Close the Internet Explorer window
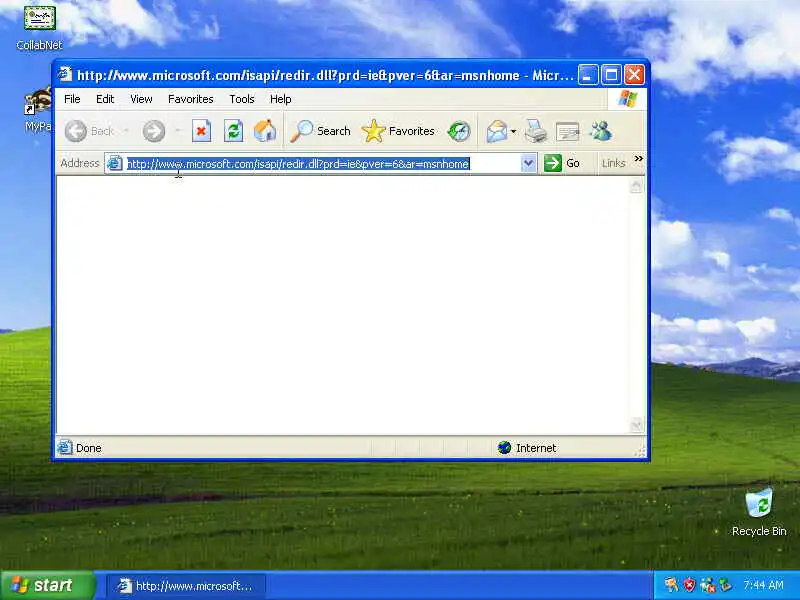Screen dimensions: 800x600 pyautogui.click(x=634, y=75)
